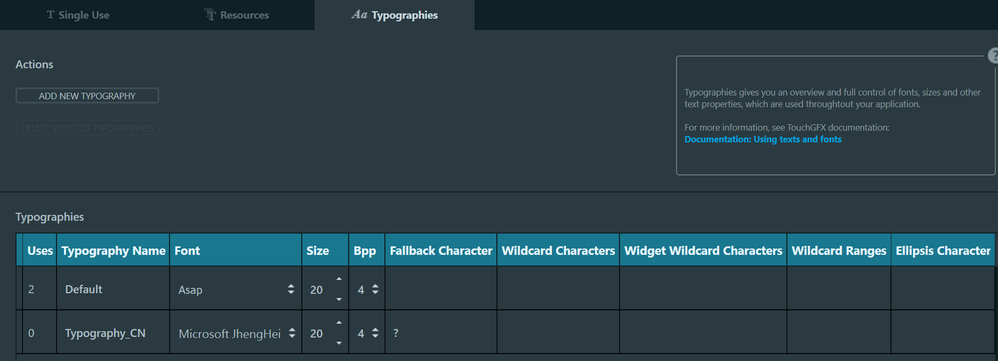Open Font dropdown showing Microsoft JhengHei
The image size is (998, 361).
pyautogui.click(x=235, y=333)
